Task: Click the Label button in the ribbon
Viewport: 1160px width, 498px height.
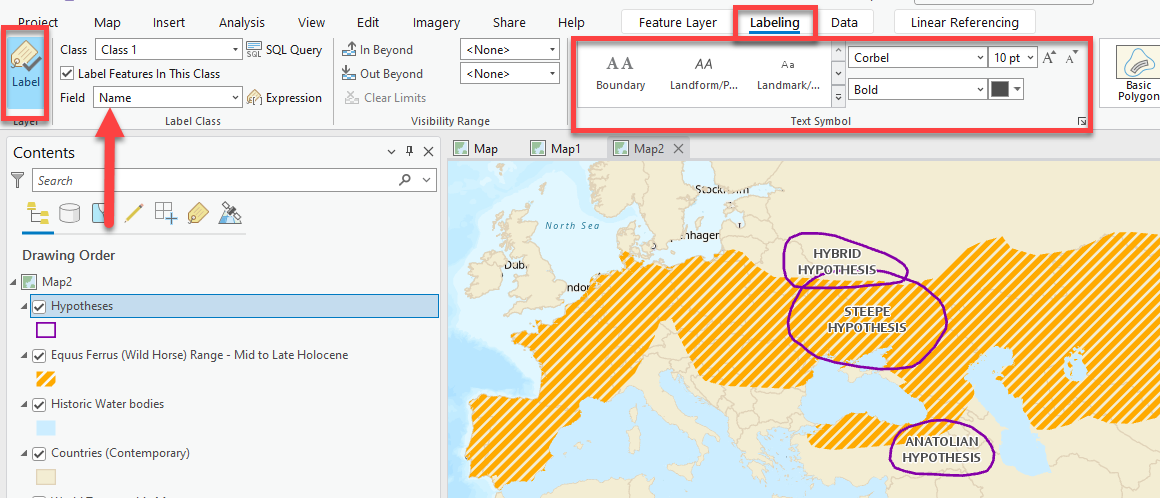Action: point(26,72)
